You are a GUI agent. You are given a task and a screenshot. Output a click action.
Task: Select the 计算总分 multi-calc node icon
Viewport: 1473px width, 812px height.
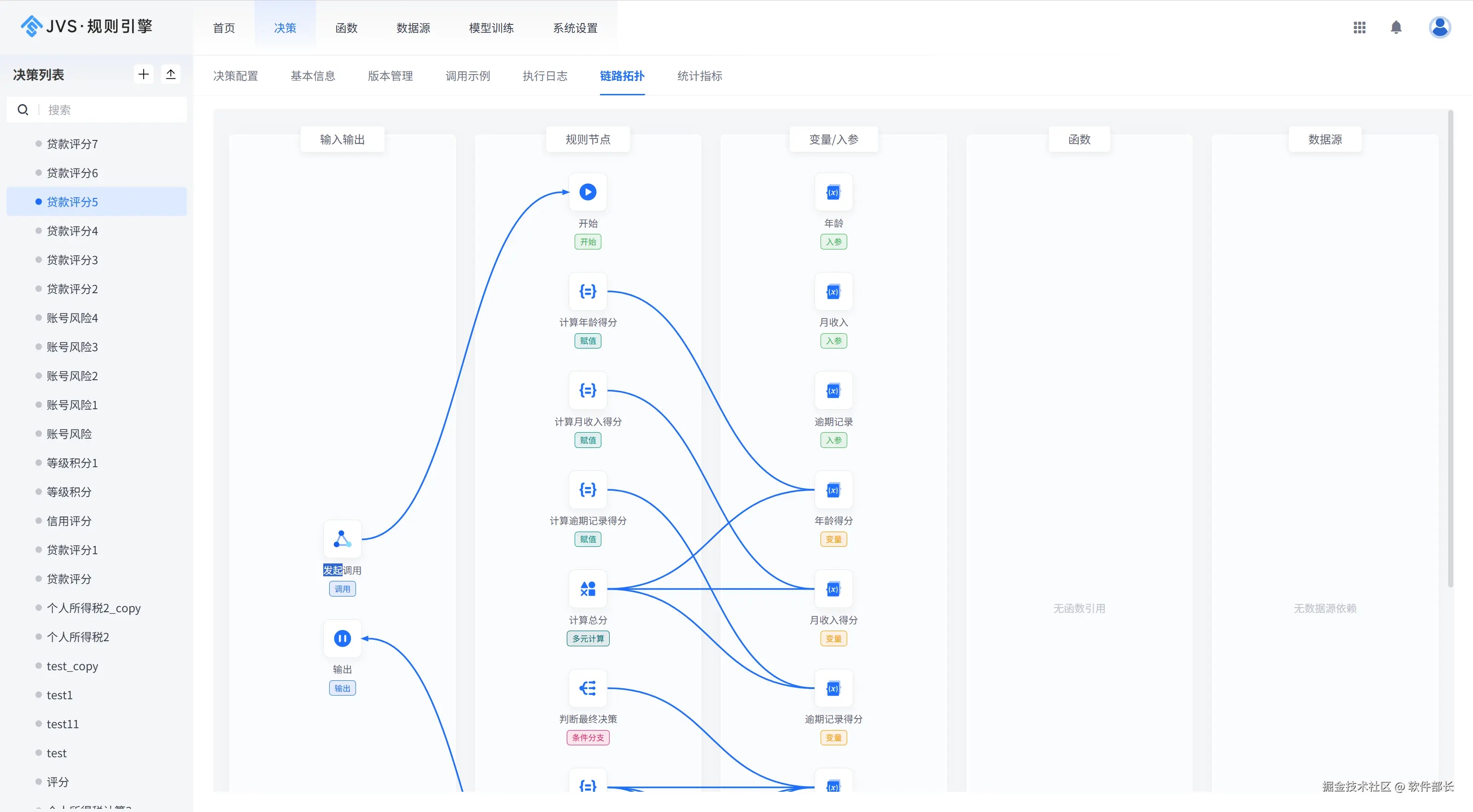click(x=588, y=589)
